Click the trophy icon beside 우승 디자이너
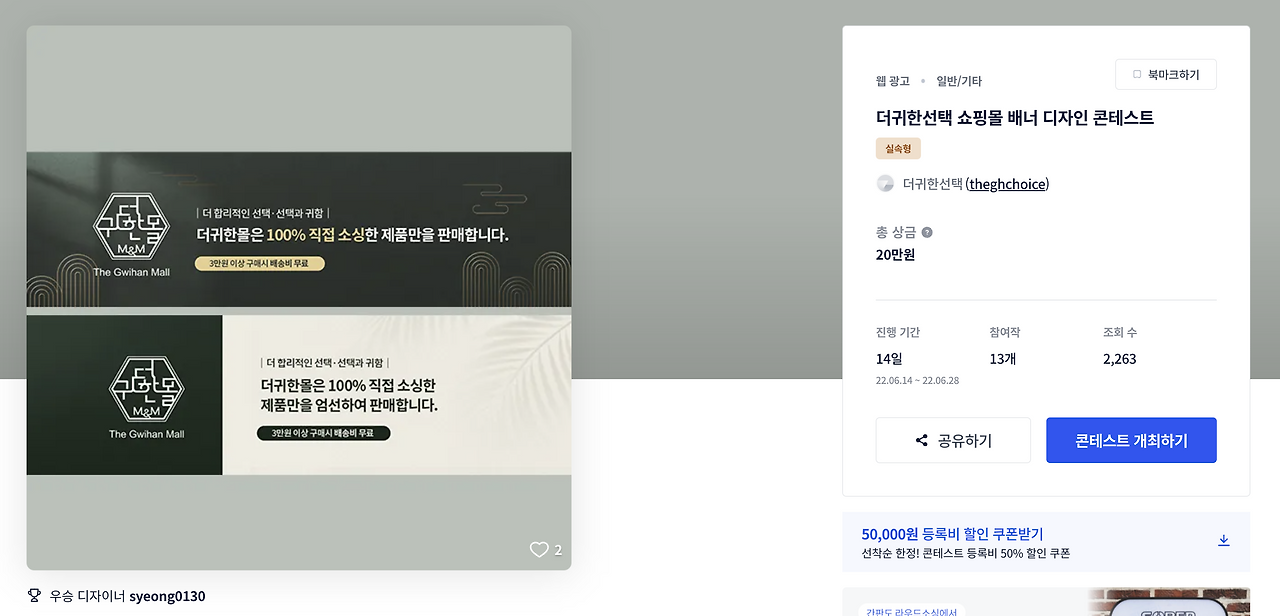Viewport: 1280px width, 616px height. pyautogui.click(x=36, y=595)
